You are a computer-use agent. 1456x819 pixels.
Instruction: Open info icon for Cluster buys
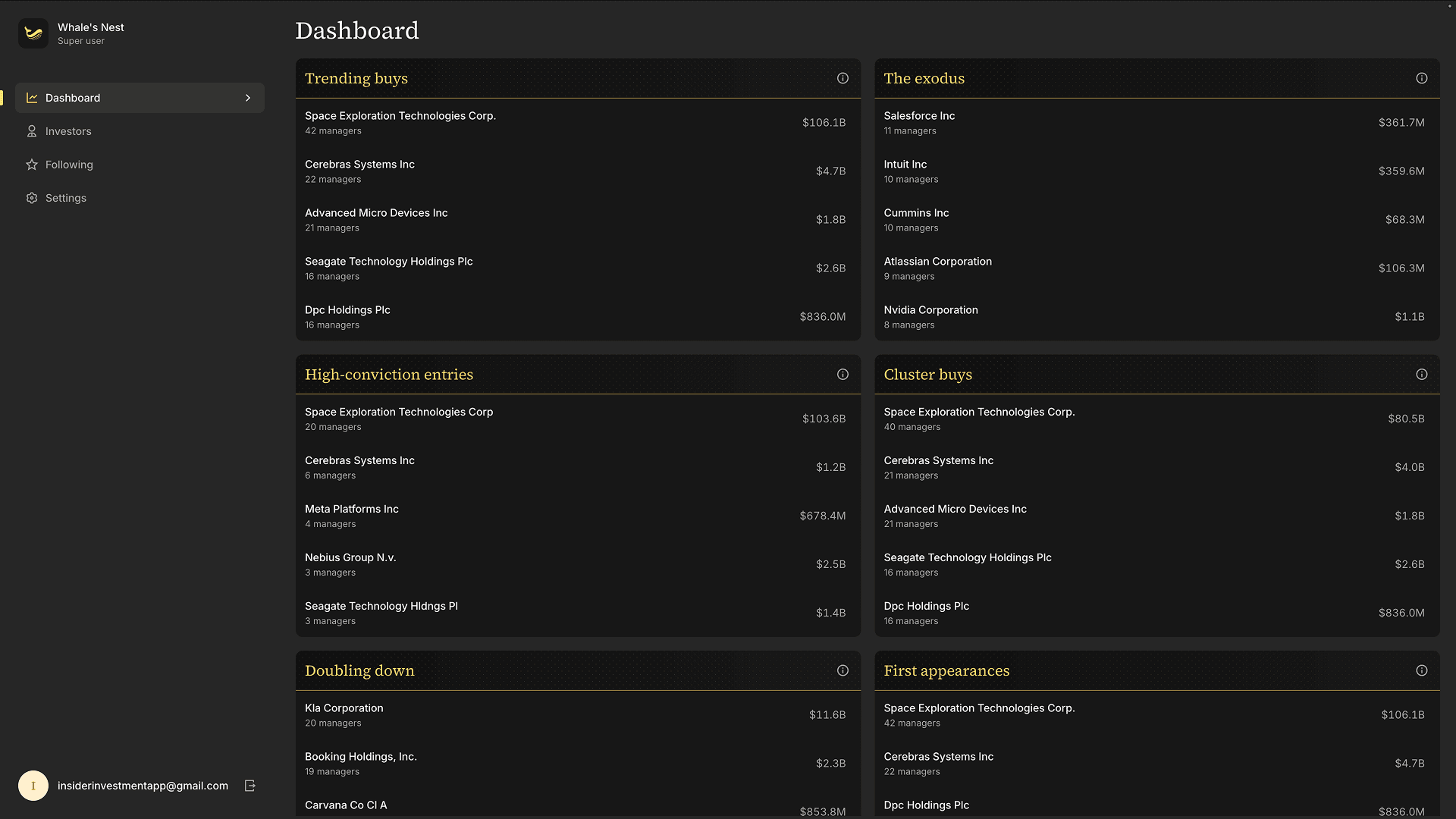click(x=1422, y=375)
